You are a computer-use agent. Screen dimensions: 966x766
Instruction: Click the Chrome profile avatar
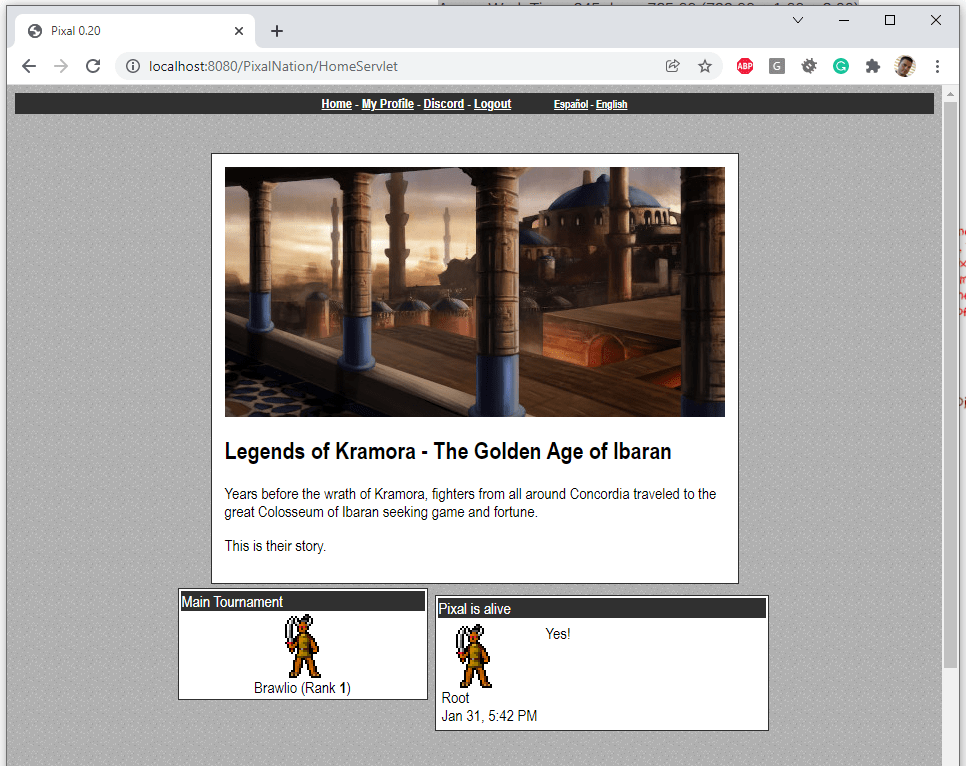pos(905,66)
